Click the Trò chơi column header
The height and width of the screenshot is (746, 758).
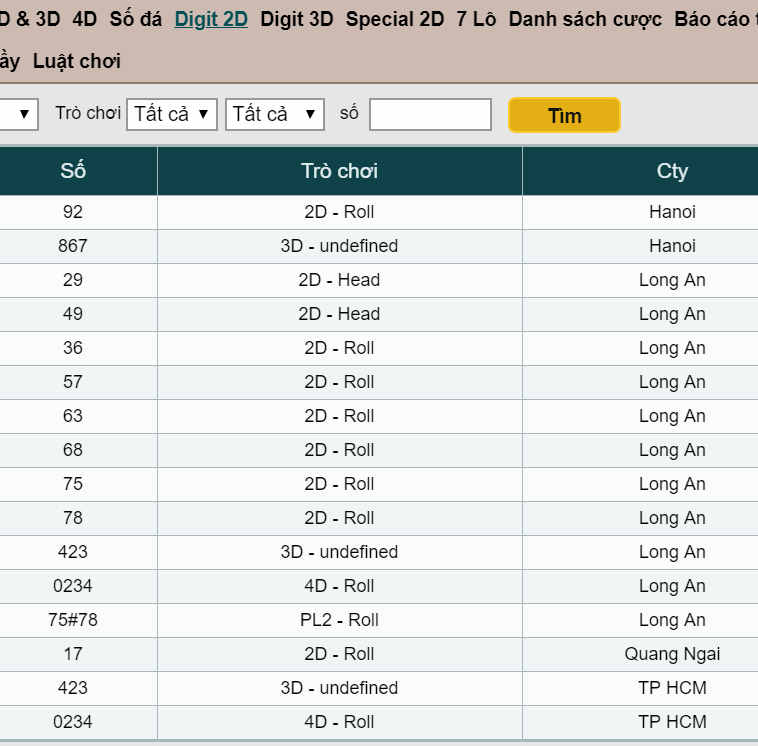click(339, 171)
